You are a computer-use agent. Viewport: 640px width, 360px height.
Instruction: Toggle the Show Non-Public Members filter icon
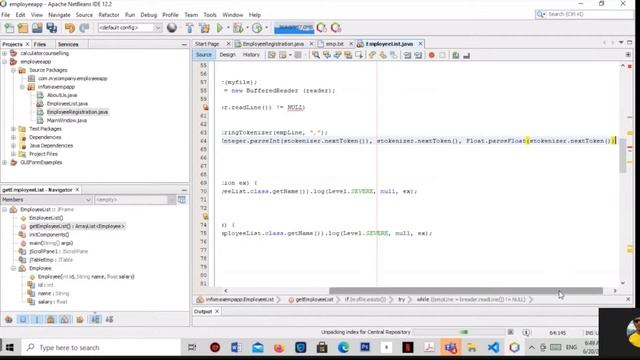pyautogui.click(x=51, y=320)
